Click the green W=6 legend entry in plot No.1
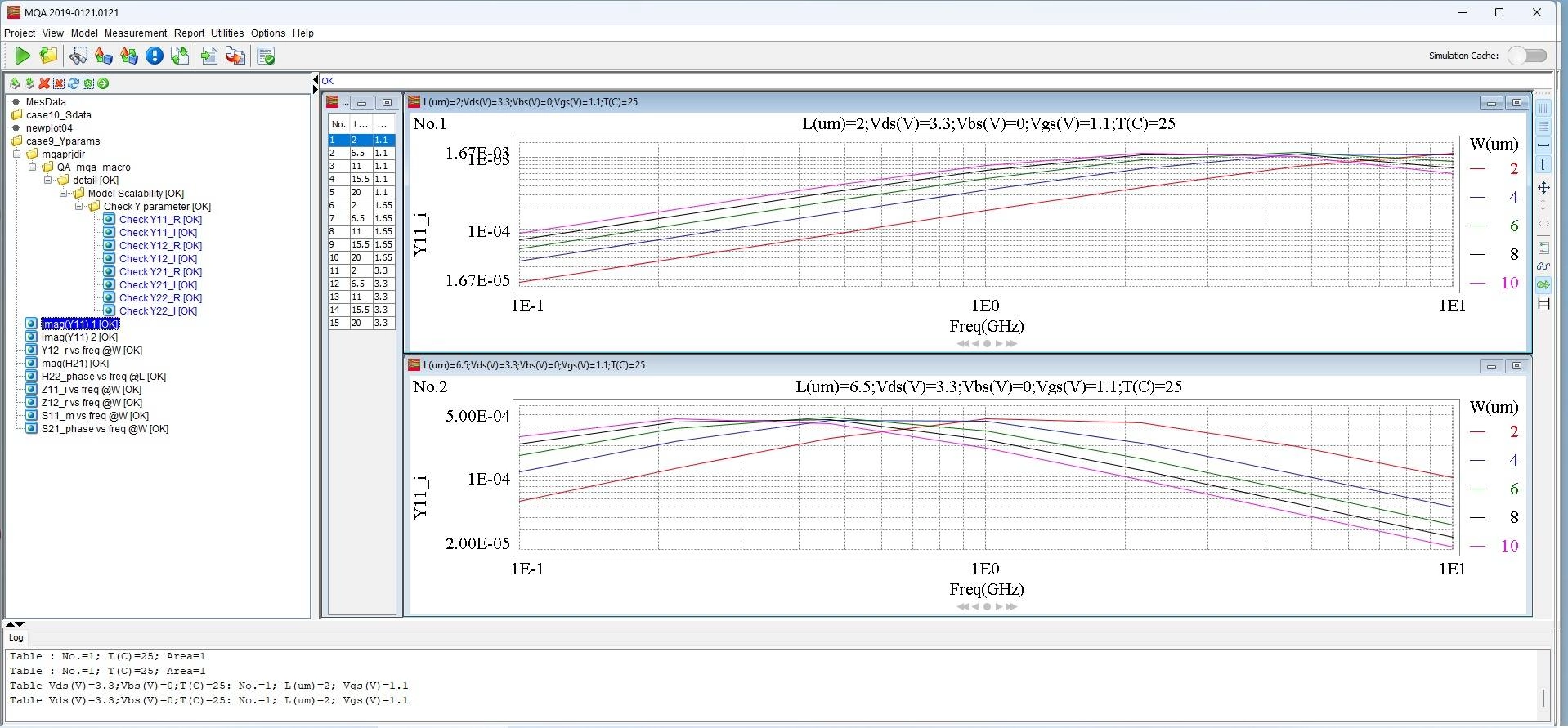This screenshot has width=1568, height=728. (1494, 226)
